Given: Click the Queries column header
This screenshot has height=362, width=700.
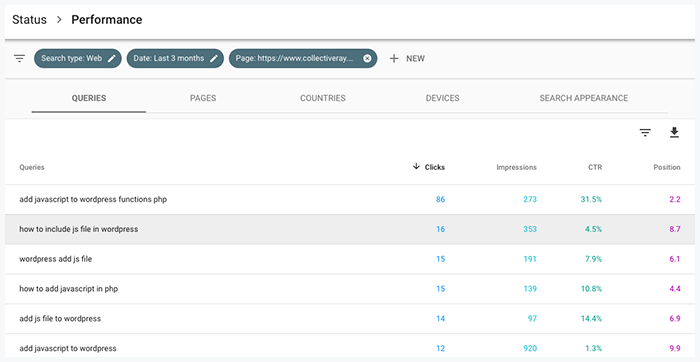Looking at the screenshot, I should (x=32, y=167).
